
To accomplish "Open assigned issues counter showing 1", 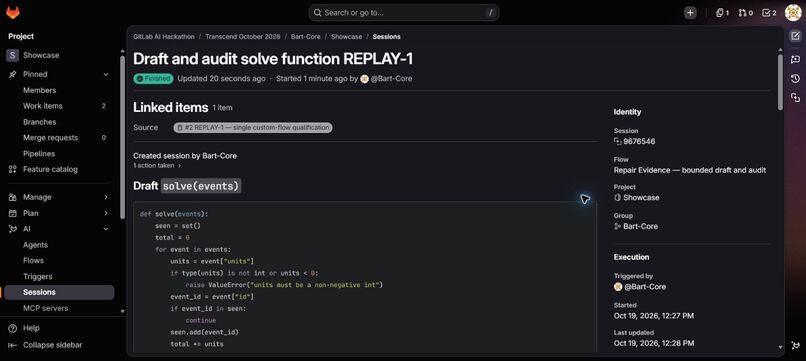I will (722, 13).
